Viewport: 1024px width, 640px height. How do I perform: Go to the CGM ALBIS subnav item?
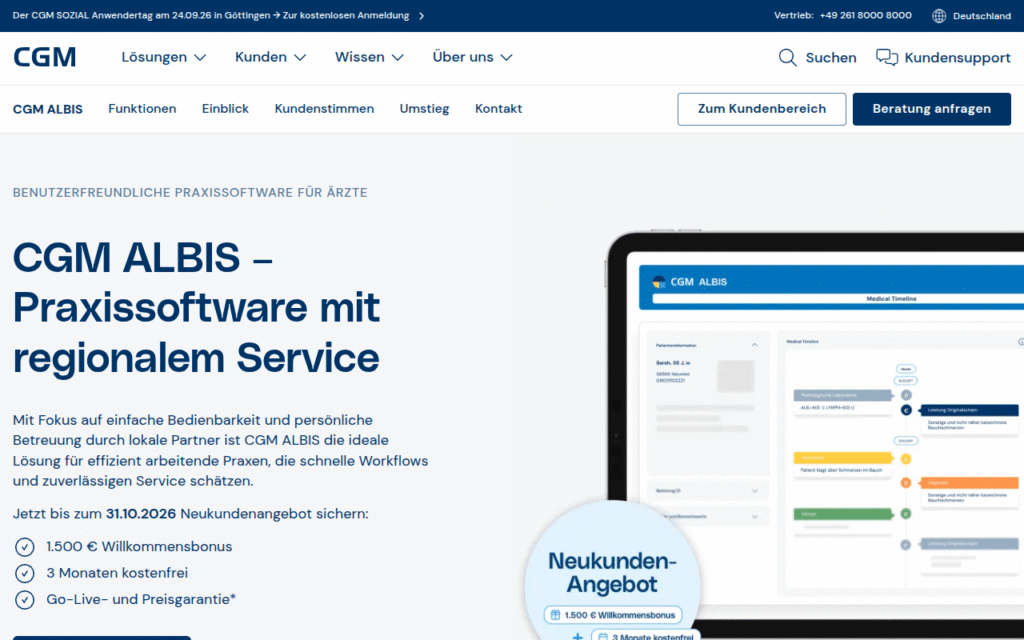pyautogui.click(x=48, y=109)
